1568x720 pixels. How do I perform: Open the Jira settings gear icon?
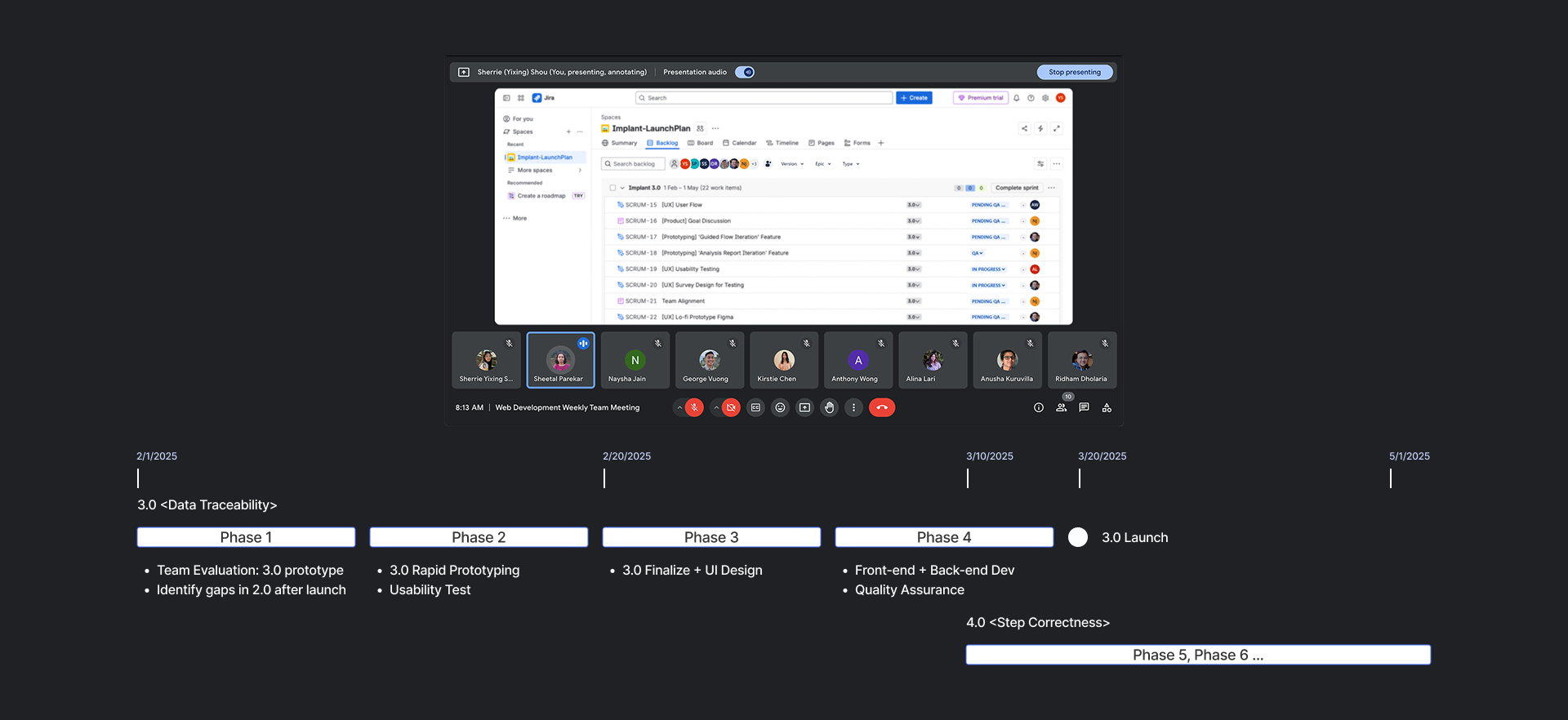(1045, 98)
